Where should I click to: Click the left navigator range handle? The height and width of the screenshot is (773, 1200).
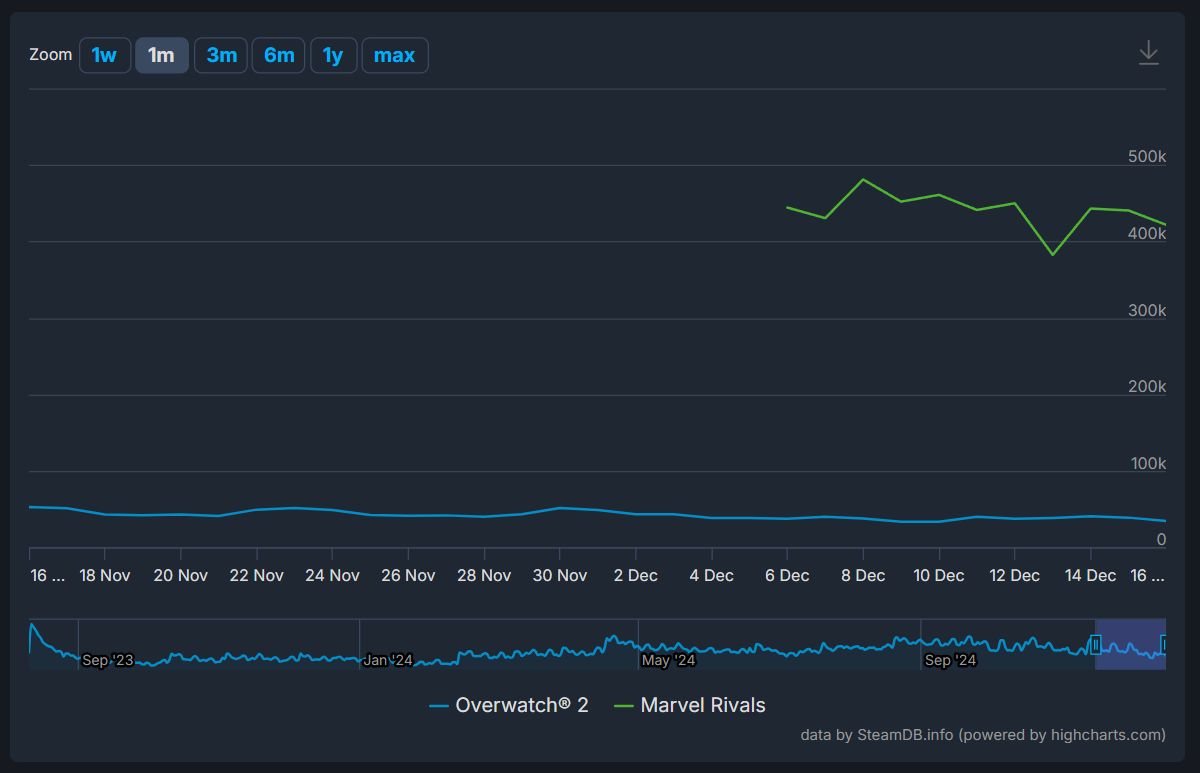click(x=1095, y=644)
